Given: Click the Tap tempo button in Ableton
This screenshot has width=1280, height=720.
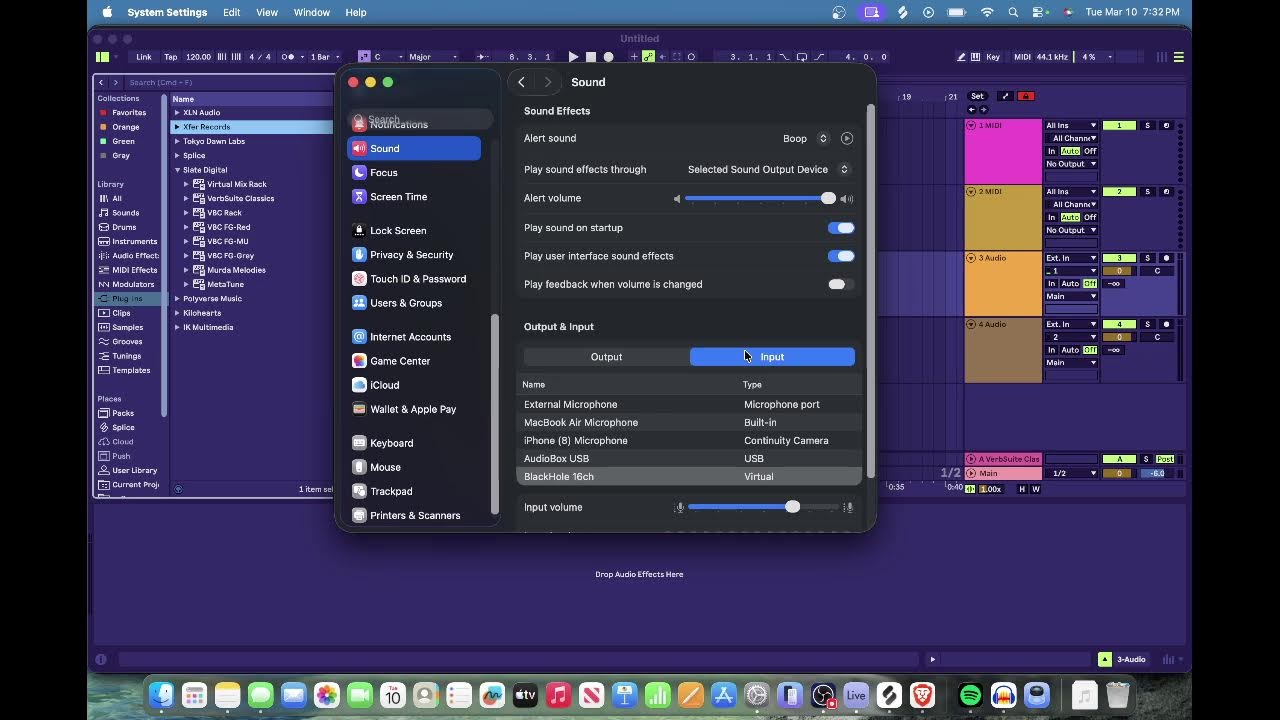Looking at the screenshot, I should (x=170, y=57).
